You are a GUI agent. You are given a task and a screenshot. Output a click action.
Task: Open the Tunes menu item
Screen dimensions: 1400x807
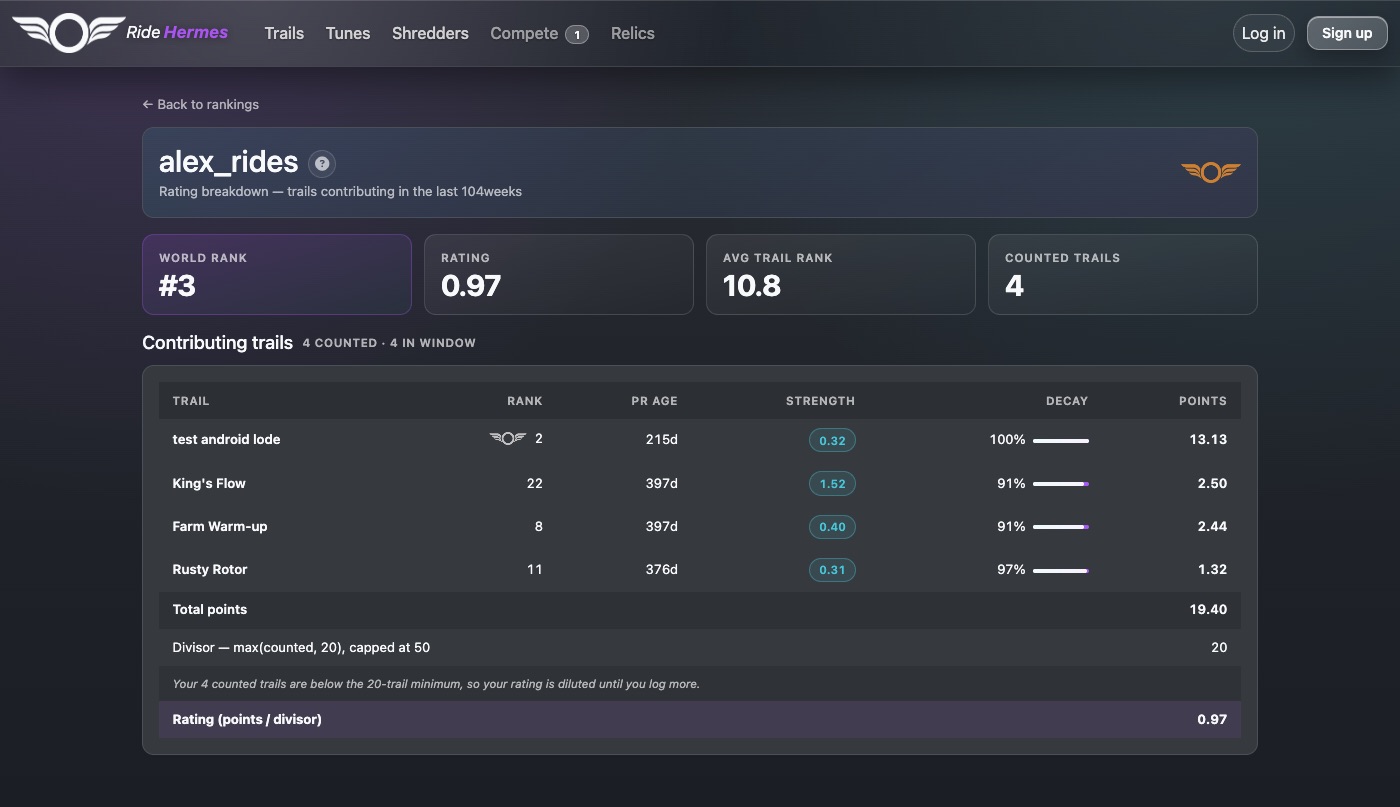(348, 33)
